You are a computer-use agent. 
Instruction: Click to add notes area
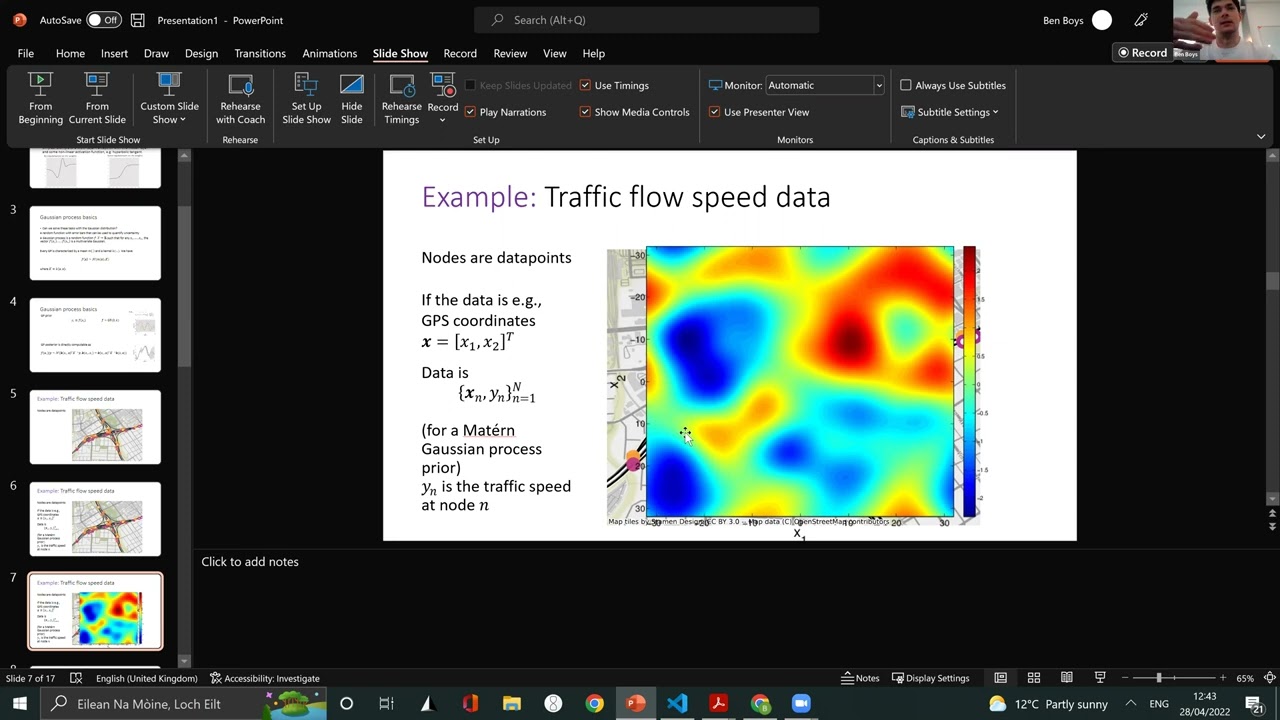coord(250,562)
